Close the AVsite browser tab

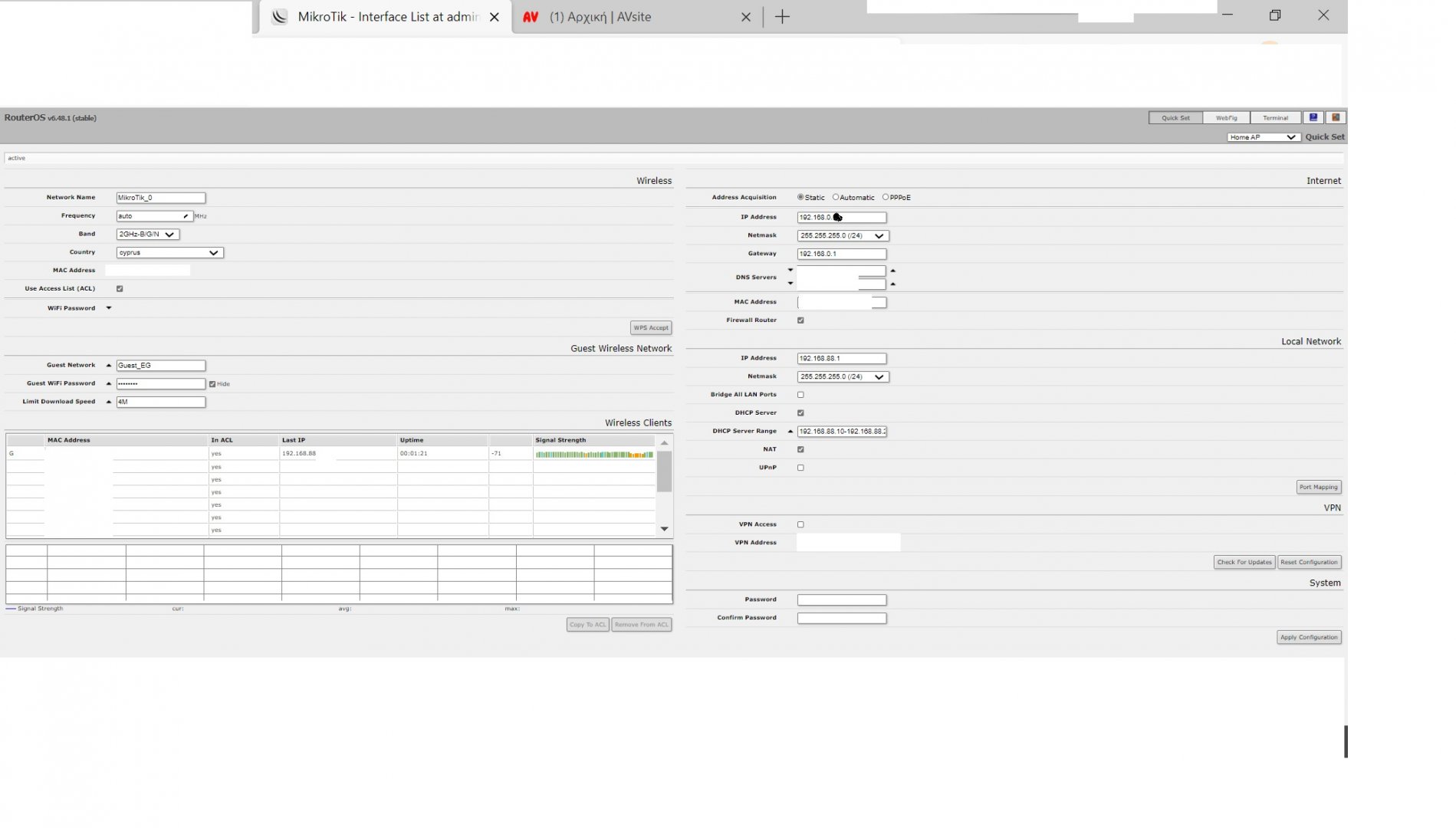(746, 17)
